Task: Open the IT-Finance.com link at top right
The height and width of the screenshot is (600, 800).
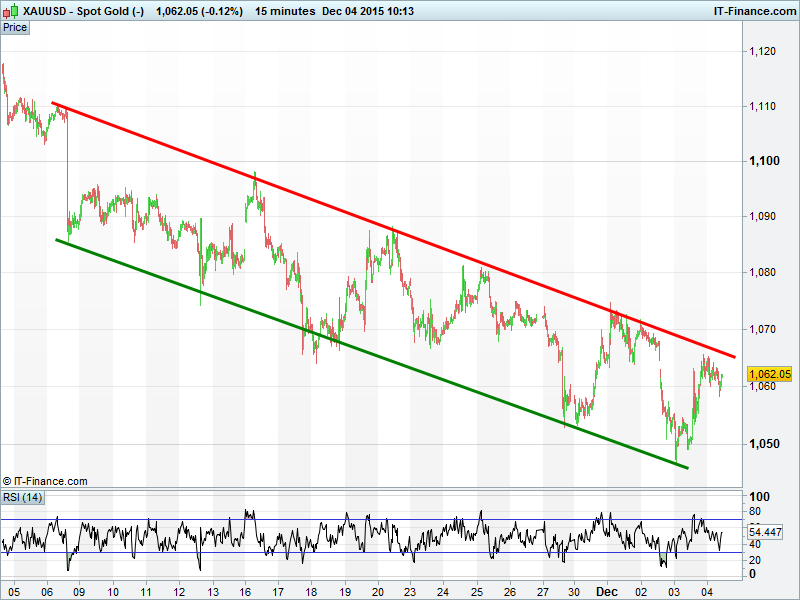Action: pos(753,11)
